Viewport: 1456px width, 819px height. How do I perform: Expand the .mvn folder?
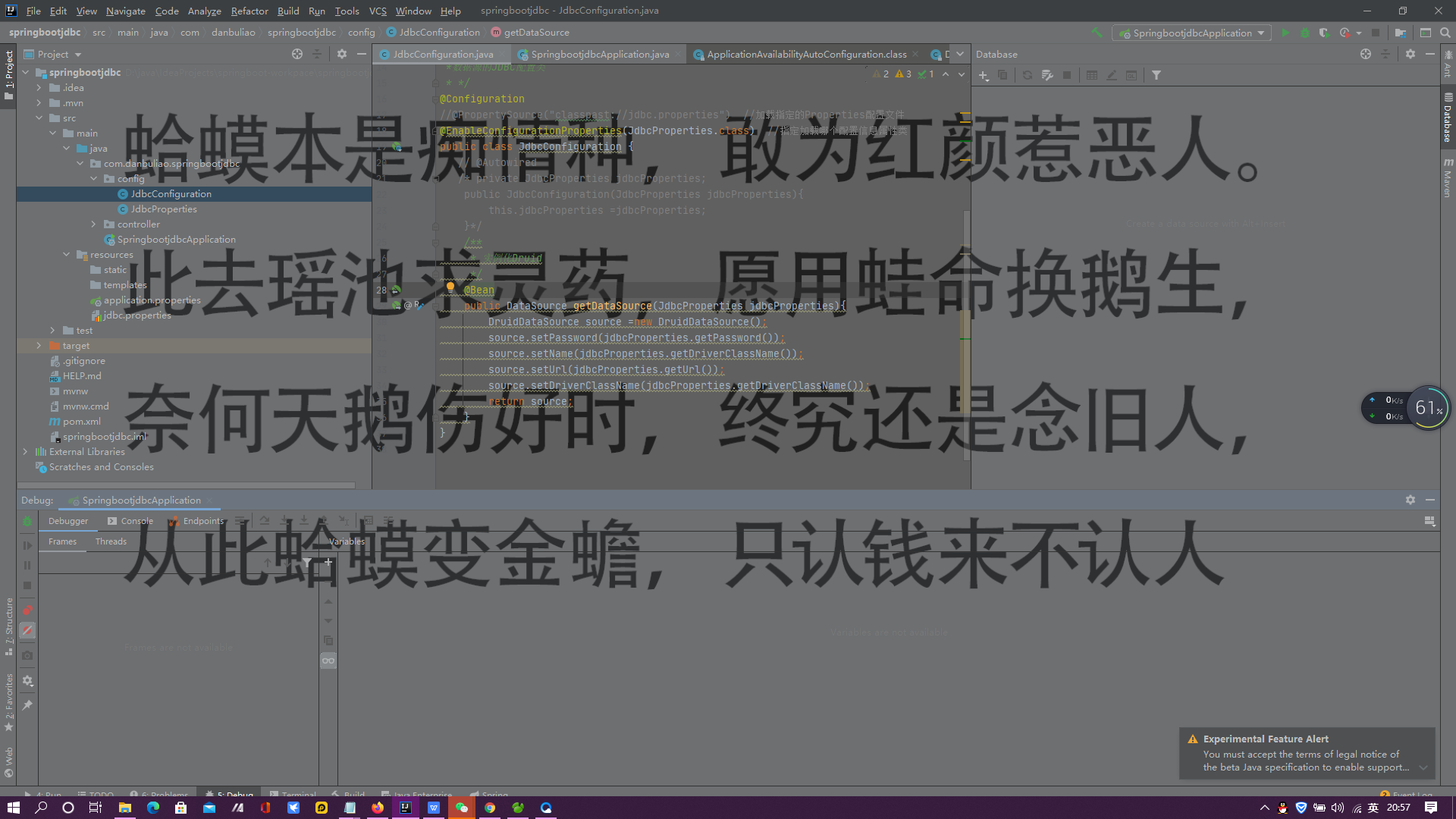(39, 103)
